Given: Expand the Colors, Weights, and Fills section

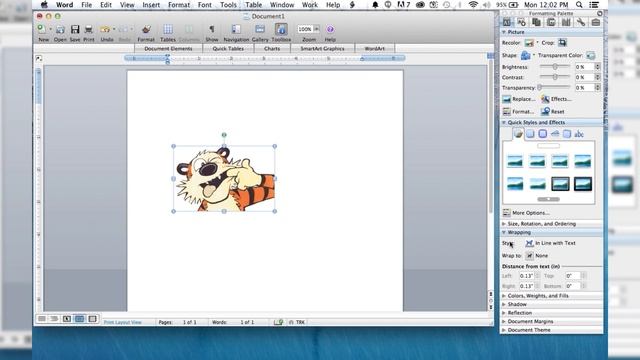Looking at the screenshot, I should tap(504, 296).
